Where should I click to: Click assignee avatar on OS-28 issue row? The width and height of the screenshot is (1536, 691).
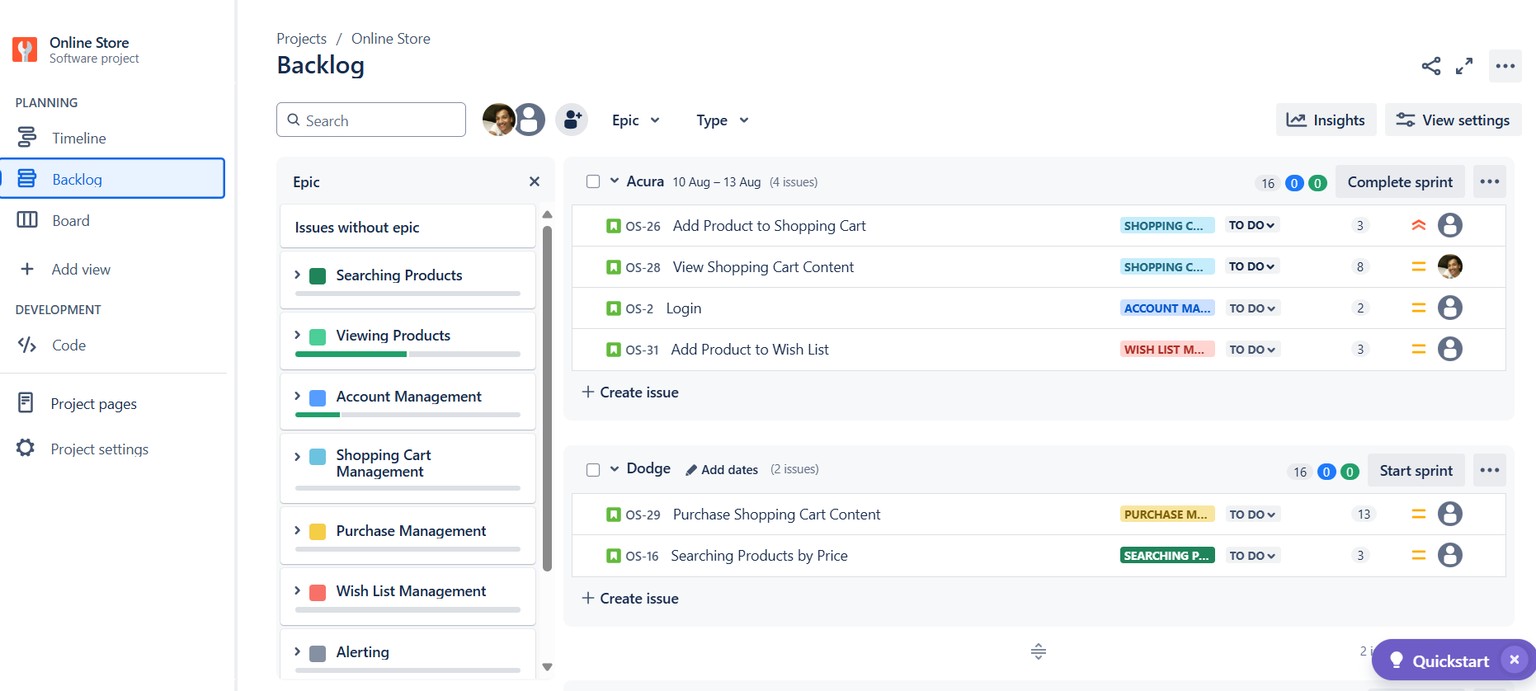(1450, 267)
